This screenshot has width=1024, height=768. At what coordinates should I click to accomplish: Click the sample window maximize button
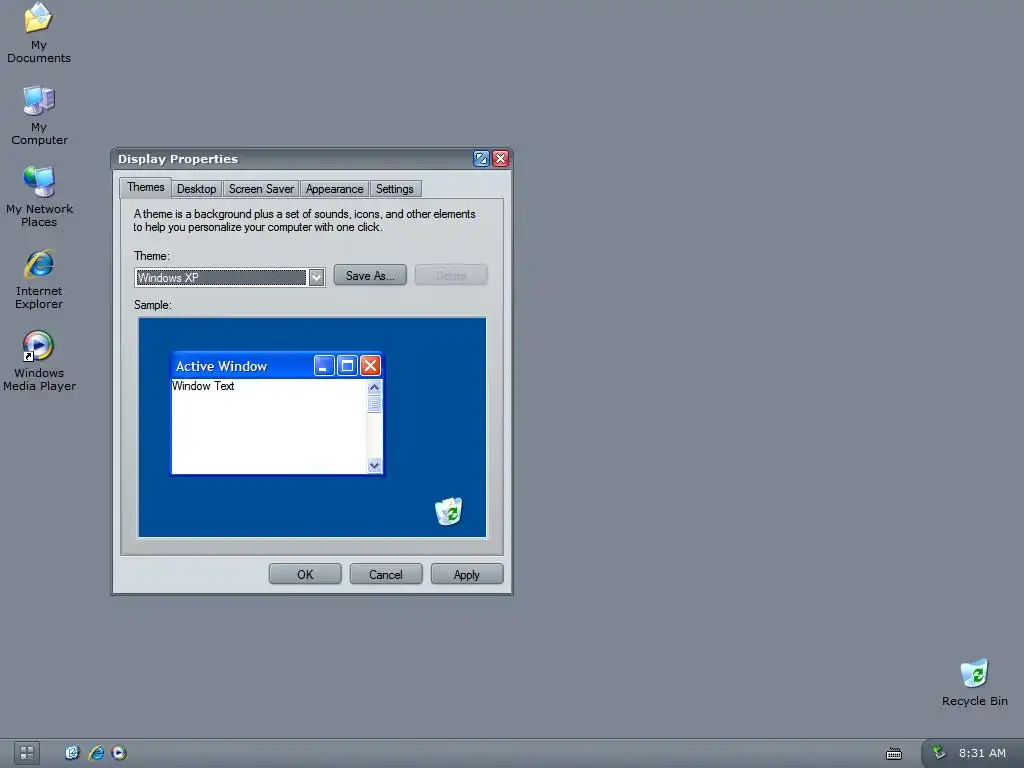pyautogui.click(x=347, y=366)
